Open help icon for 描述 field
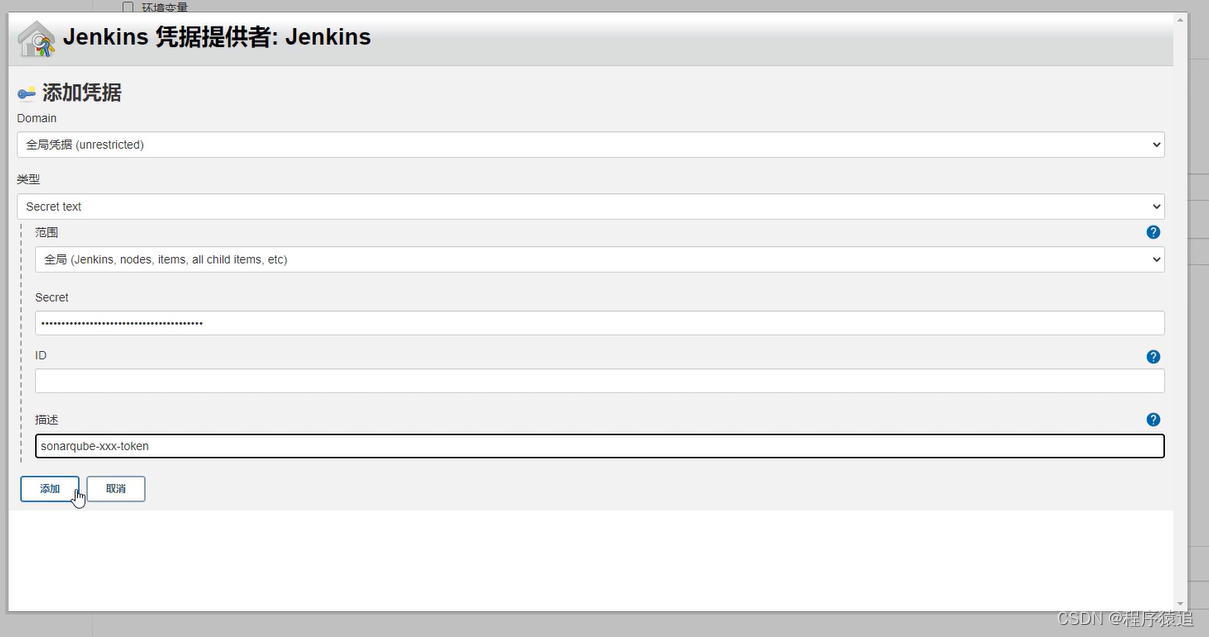 1153,420
